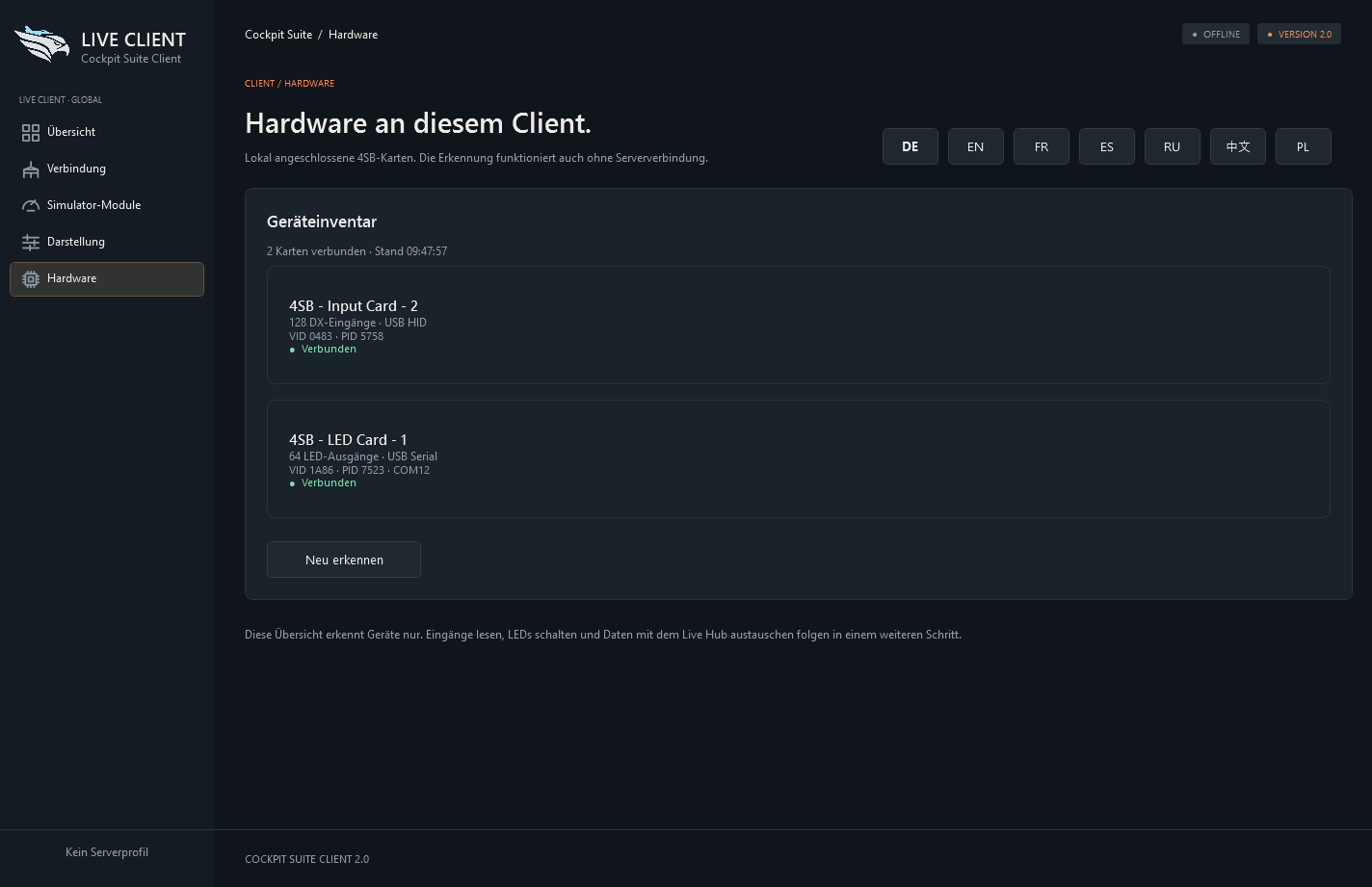Open the Übersicht page

pyautogui.click(x=107, y=133)
